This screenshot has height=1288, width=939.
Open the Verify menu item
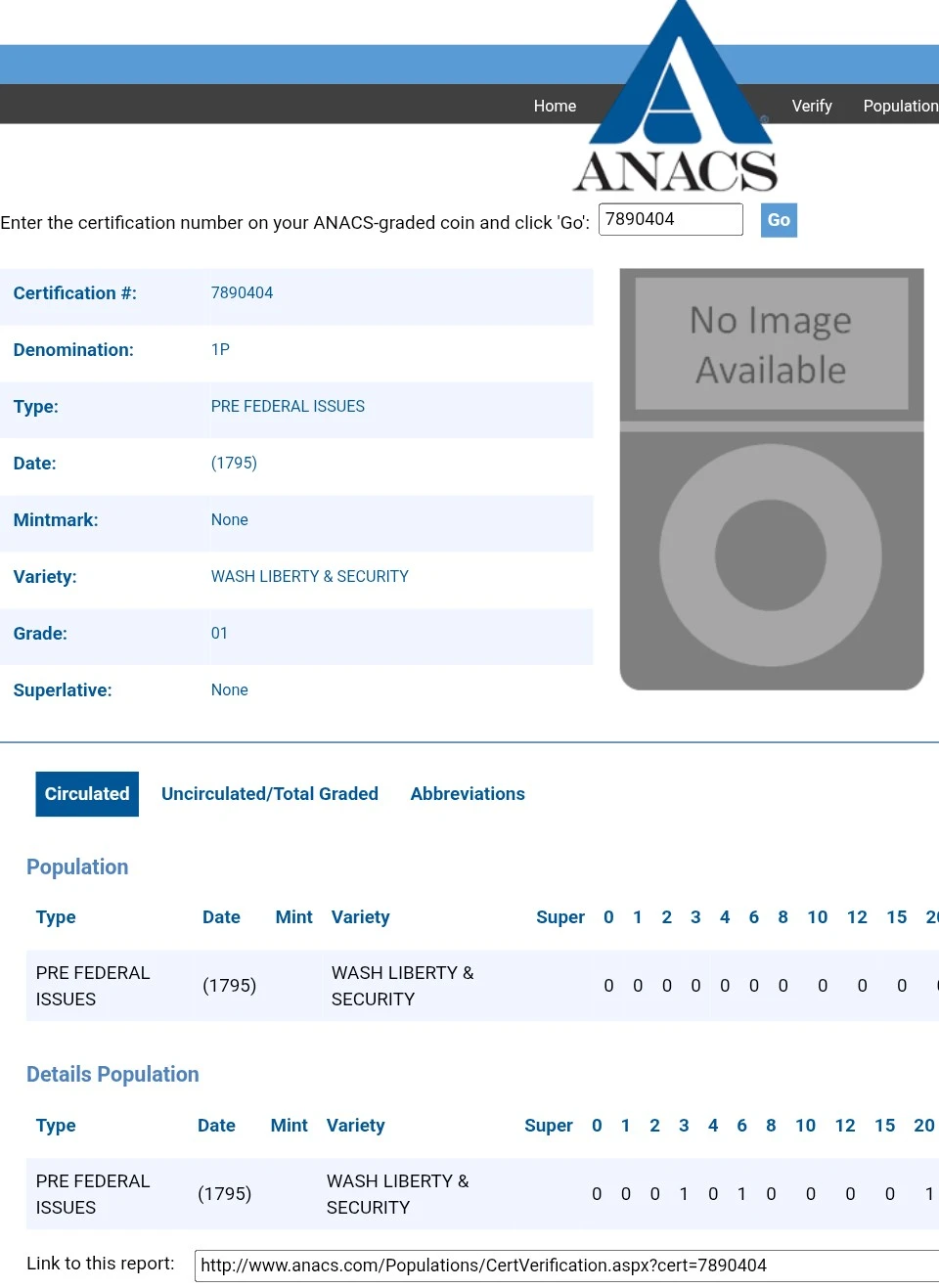click(x=812, y=106)
